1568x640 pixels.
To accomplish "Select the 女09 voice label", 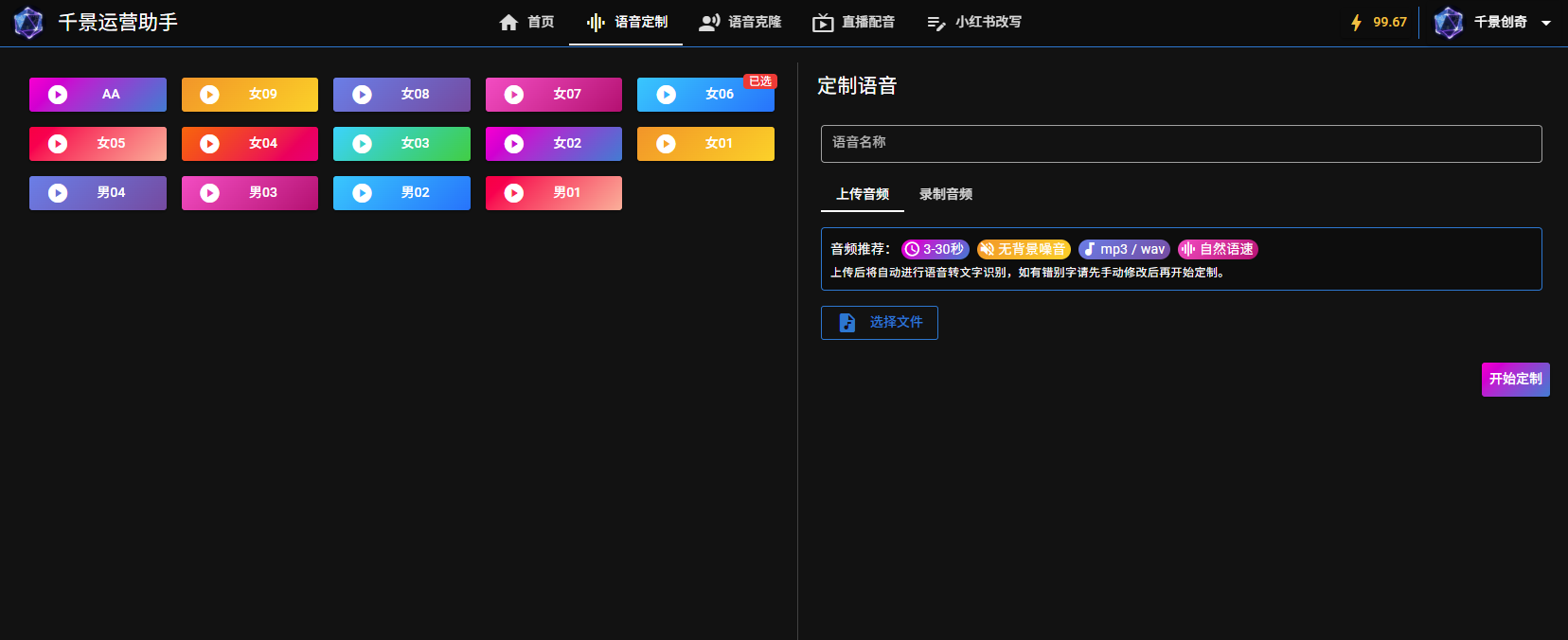I will tap(263, 95).
